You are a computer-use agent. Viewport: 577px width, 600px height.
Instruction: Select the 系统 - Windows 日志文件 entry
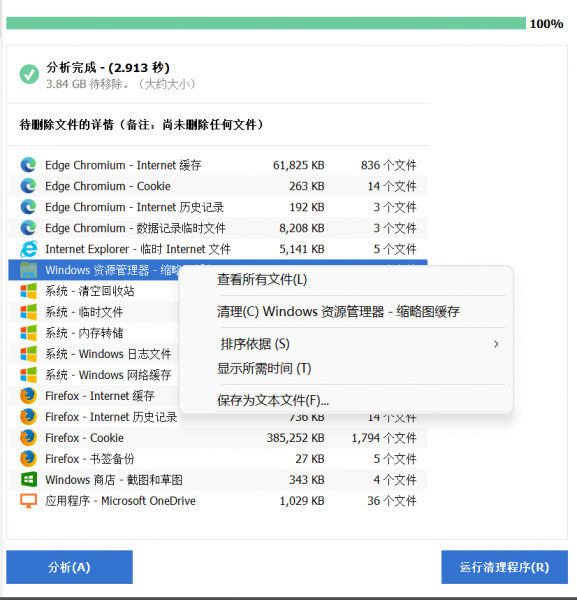point(108,354)
